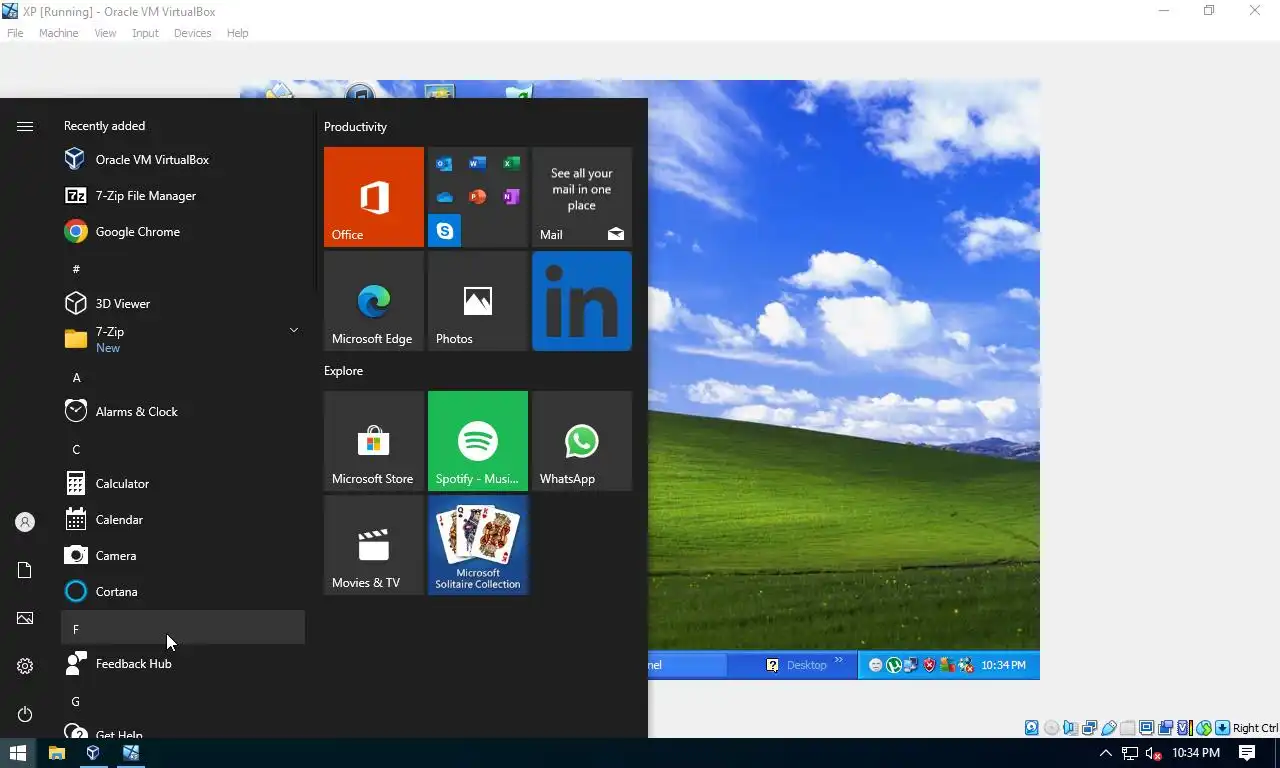Viewport: 1280px width, 768px height.
Task: Click the Explore group heading
Action: click(x=343, y=371)
